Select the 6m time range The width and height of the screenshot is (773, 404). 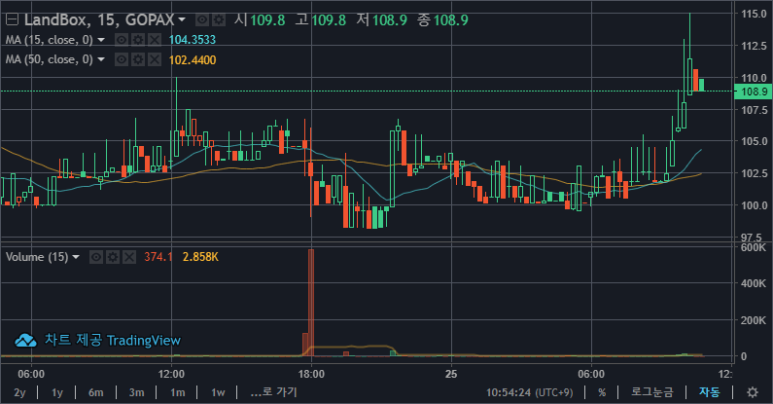coord(96,392)
